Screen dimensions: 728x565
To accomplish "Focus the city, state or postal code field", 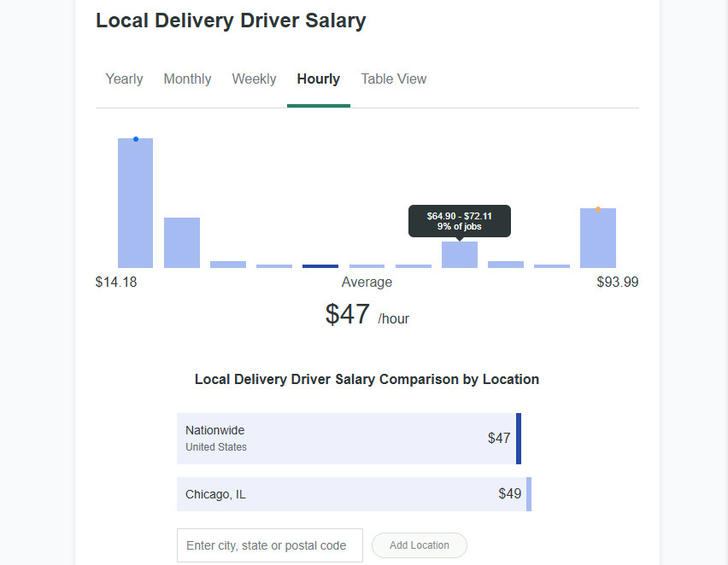I will 270,545.
